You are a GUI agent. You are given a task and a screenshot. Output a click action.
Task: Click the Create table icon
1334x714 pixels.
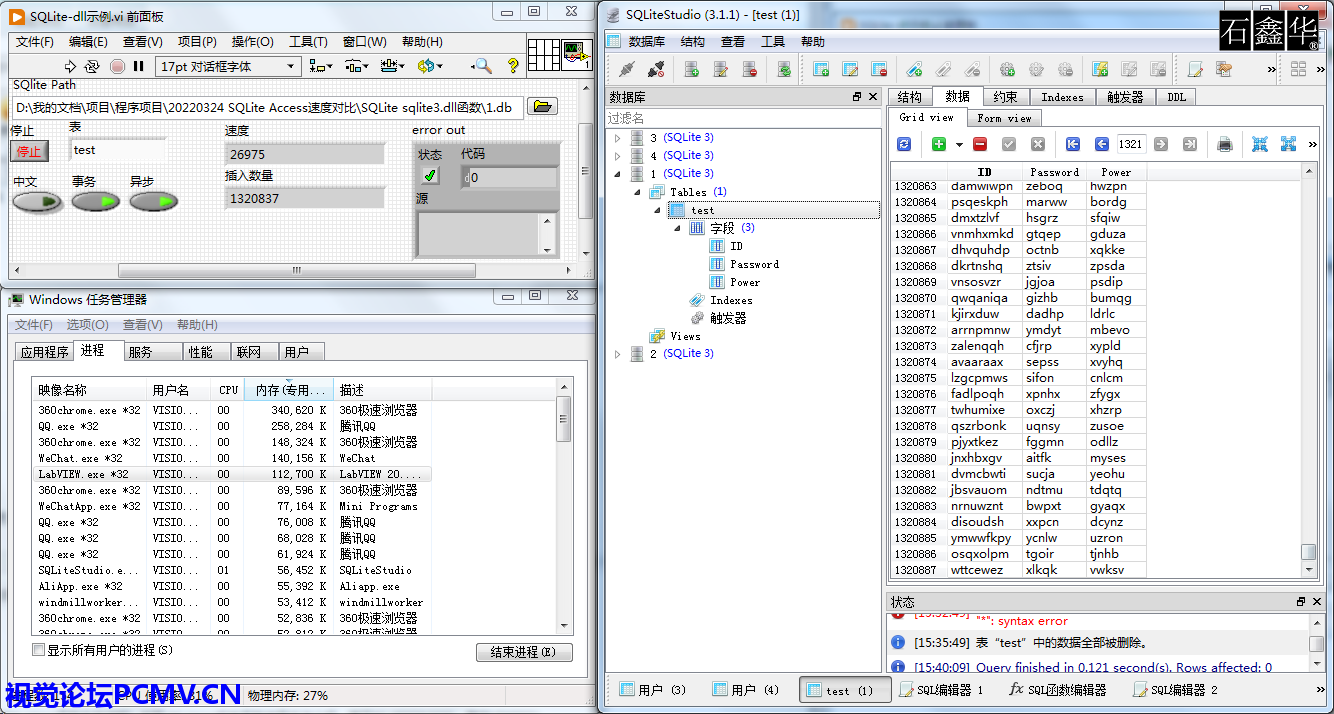(x=821, y=69)
